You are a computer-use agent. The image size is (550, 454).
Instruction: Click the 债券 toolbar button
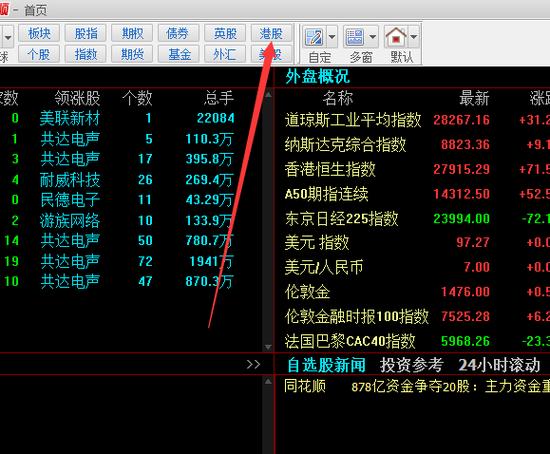pyautogui.click(x=177, y=33)
